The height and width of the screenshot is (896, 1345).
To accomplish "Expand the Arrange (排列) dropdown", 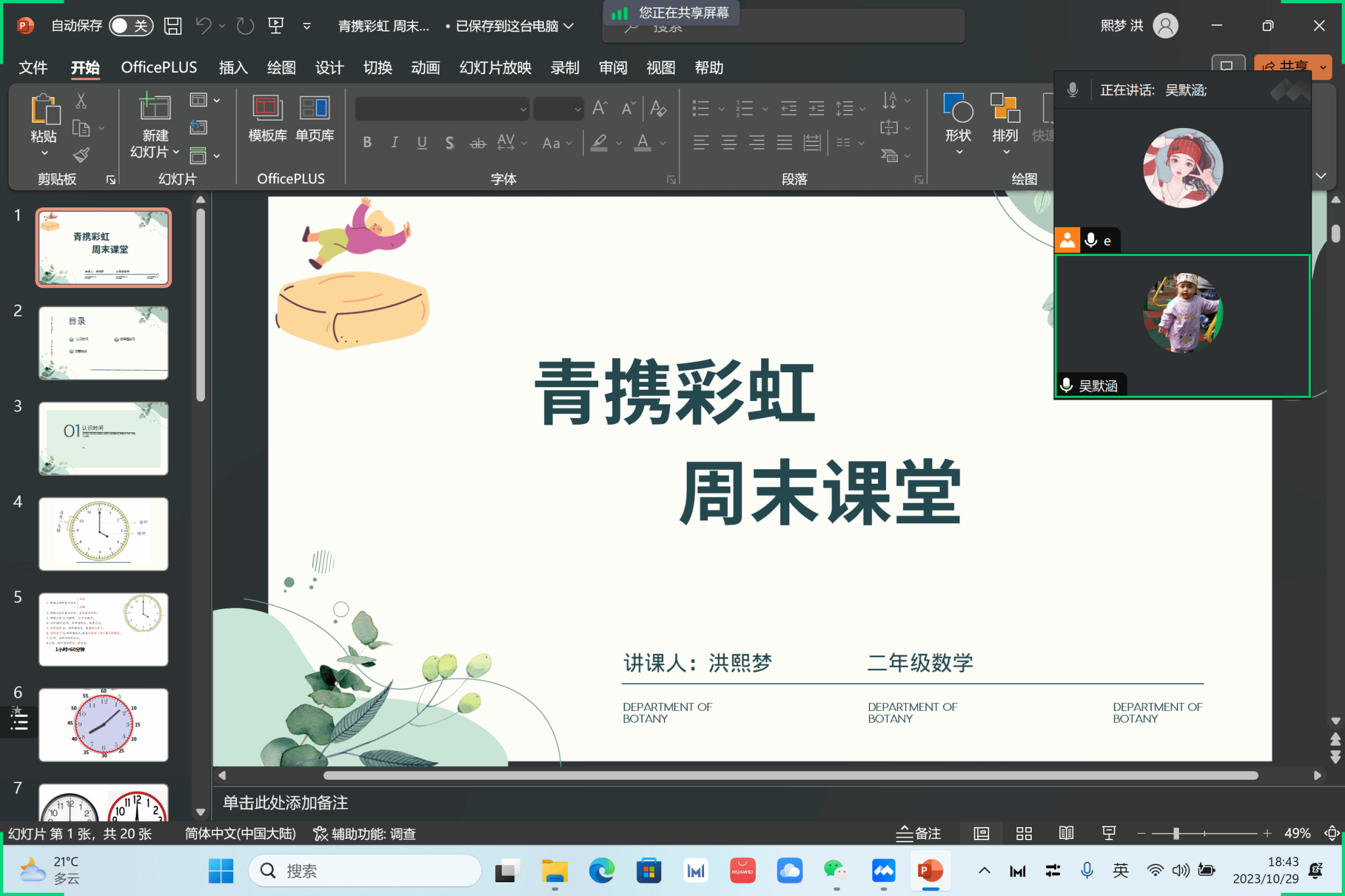I will tap(1005, 152).
